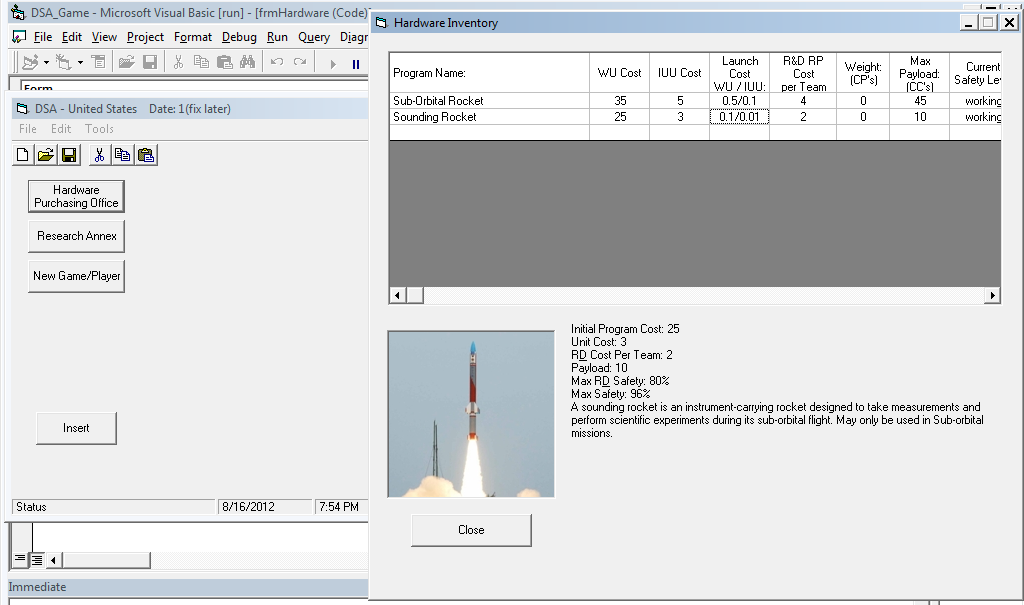
Task: Click the inventory grid's right scroll arrow
Action: pos(992,296)
